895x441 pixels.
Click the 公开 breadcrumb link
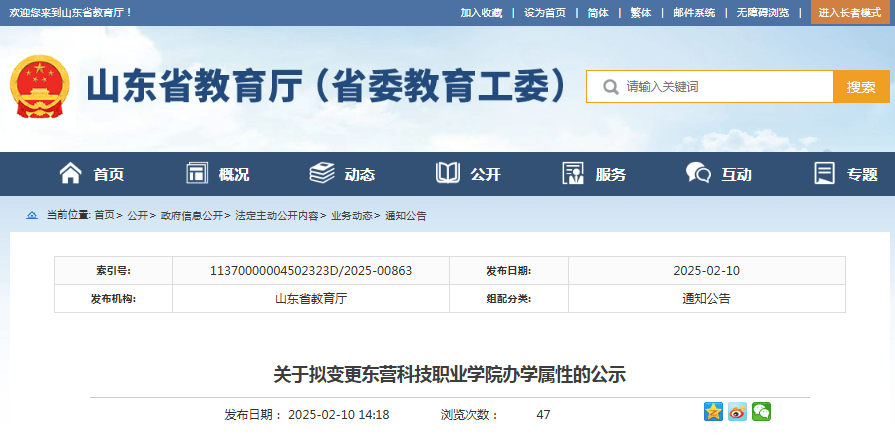[138, 216]
